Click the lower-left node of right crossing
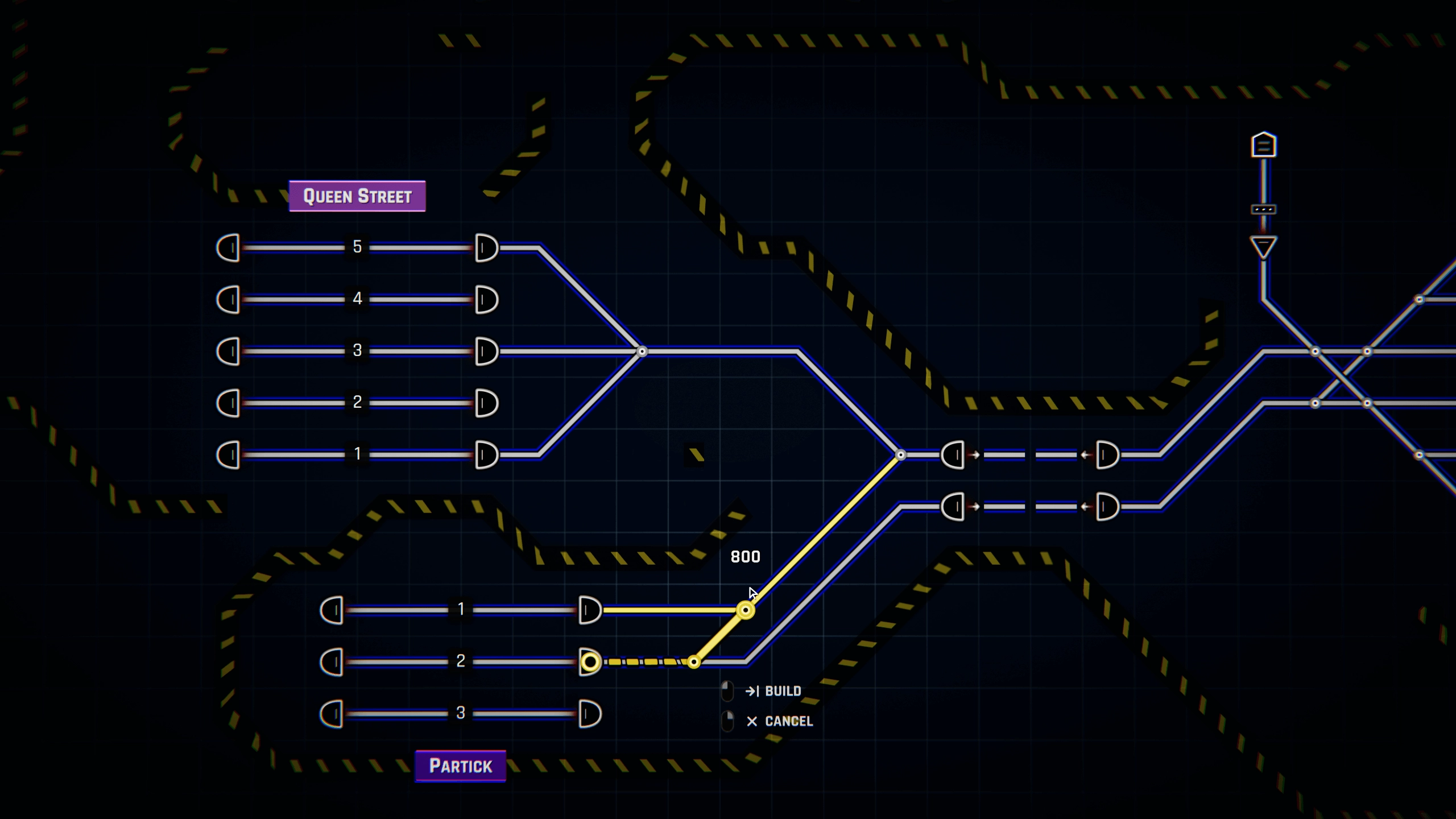The width and height of the screenshot is (1456, 819). pyautogui.click(x=1316, y=403)
